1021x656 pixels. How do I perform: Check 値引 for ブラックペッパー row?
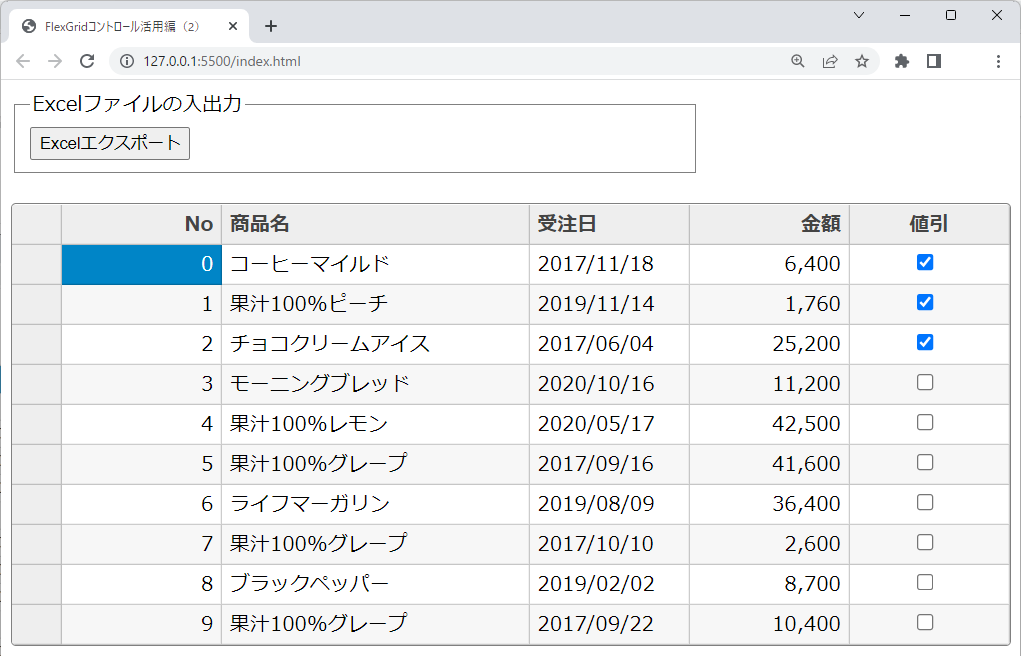[x=925, y=582]
